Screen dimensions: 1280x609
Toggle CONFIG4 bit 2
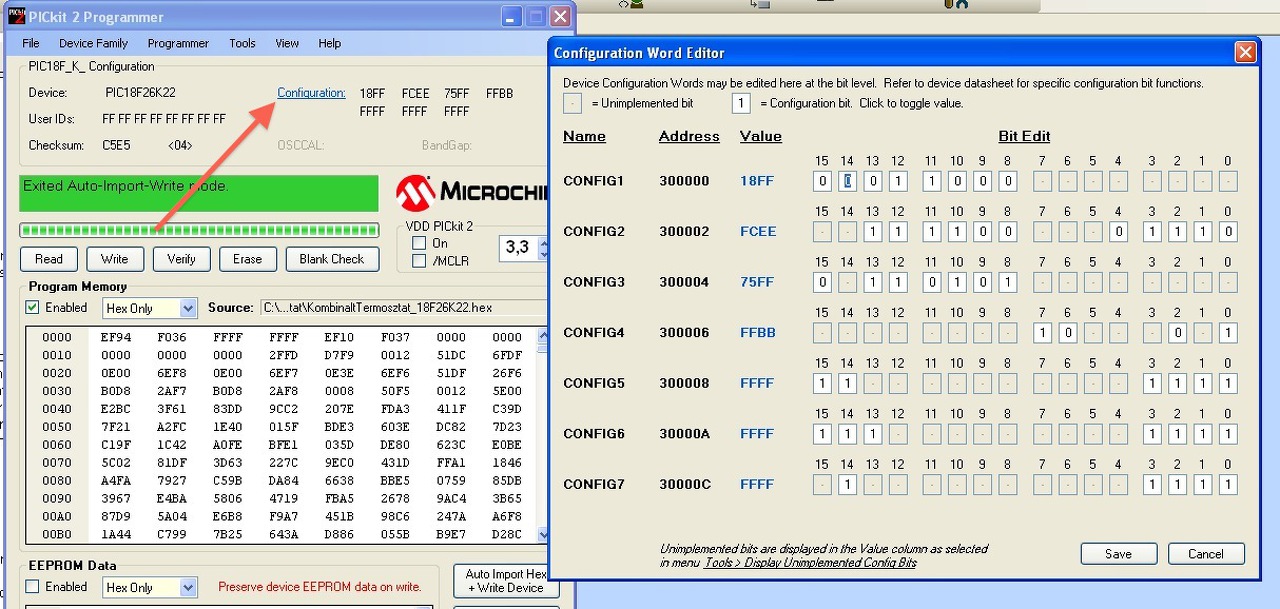(1178, 332)
